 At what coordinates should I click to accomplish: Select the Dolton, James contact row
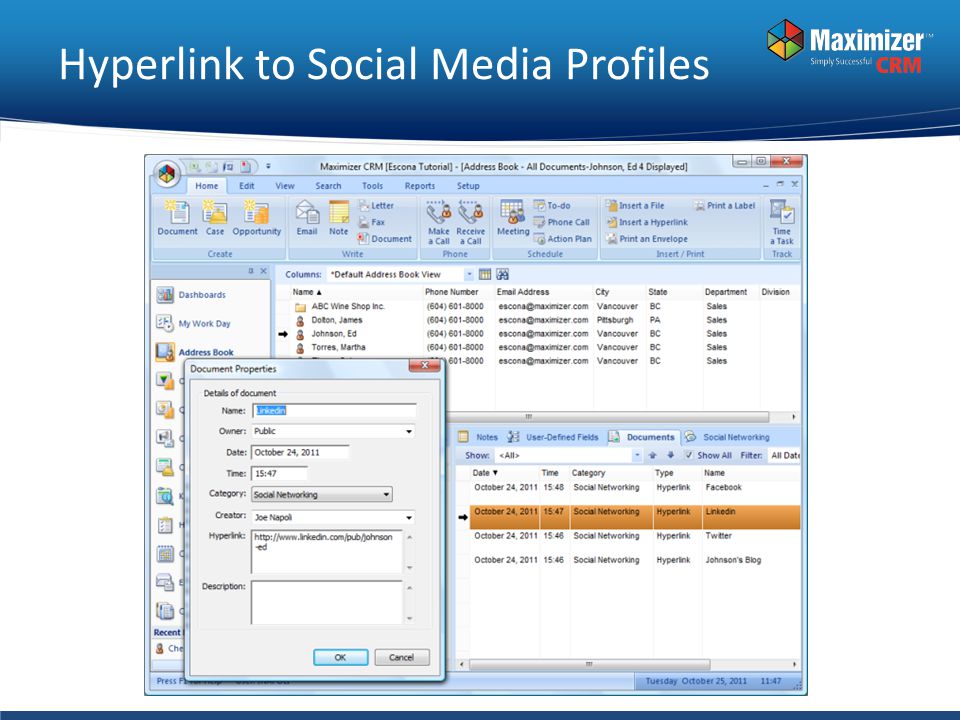point(538,320)
